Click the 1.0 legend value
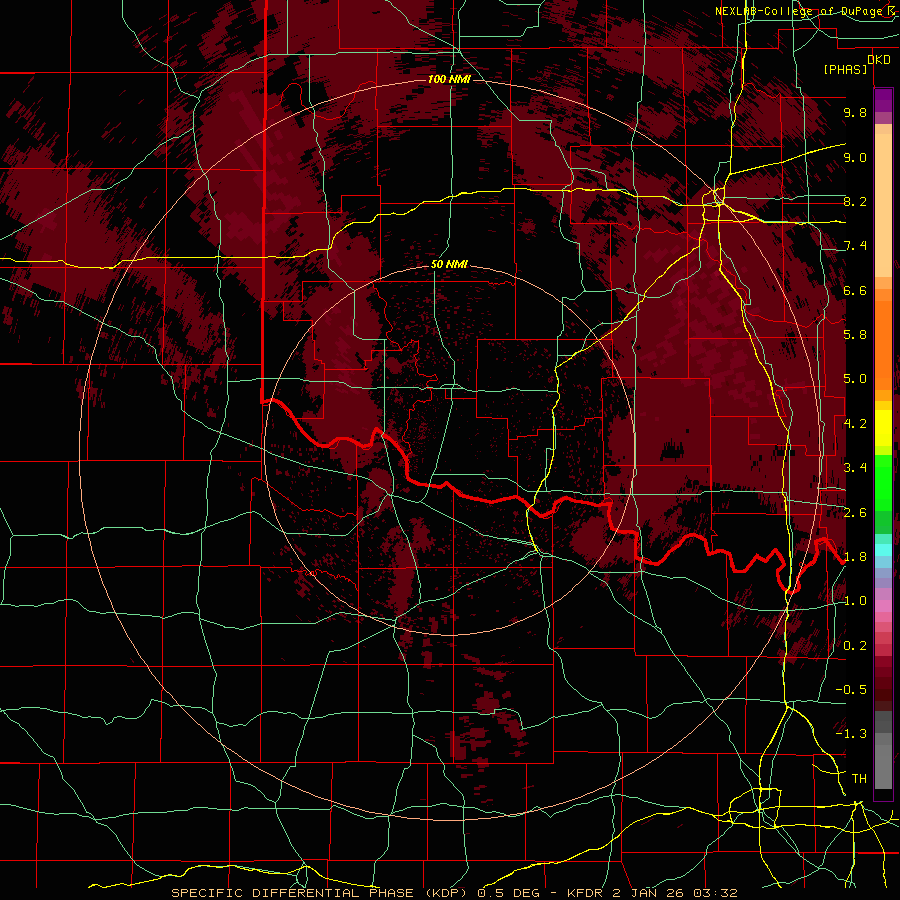900x900 pixels. pyautogui.click(x=855, y=601)
